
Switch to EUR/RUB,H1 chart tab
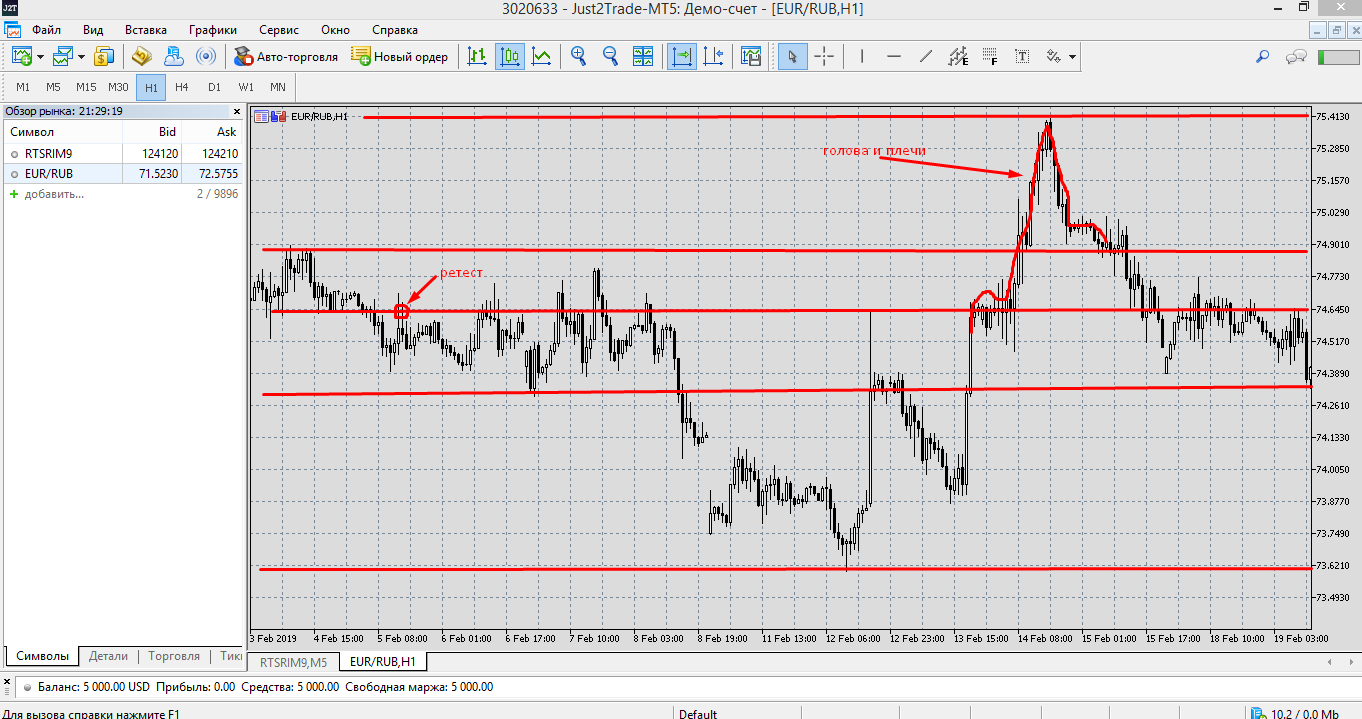click(383, 662)
